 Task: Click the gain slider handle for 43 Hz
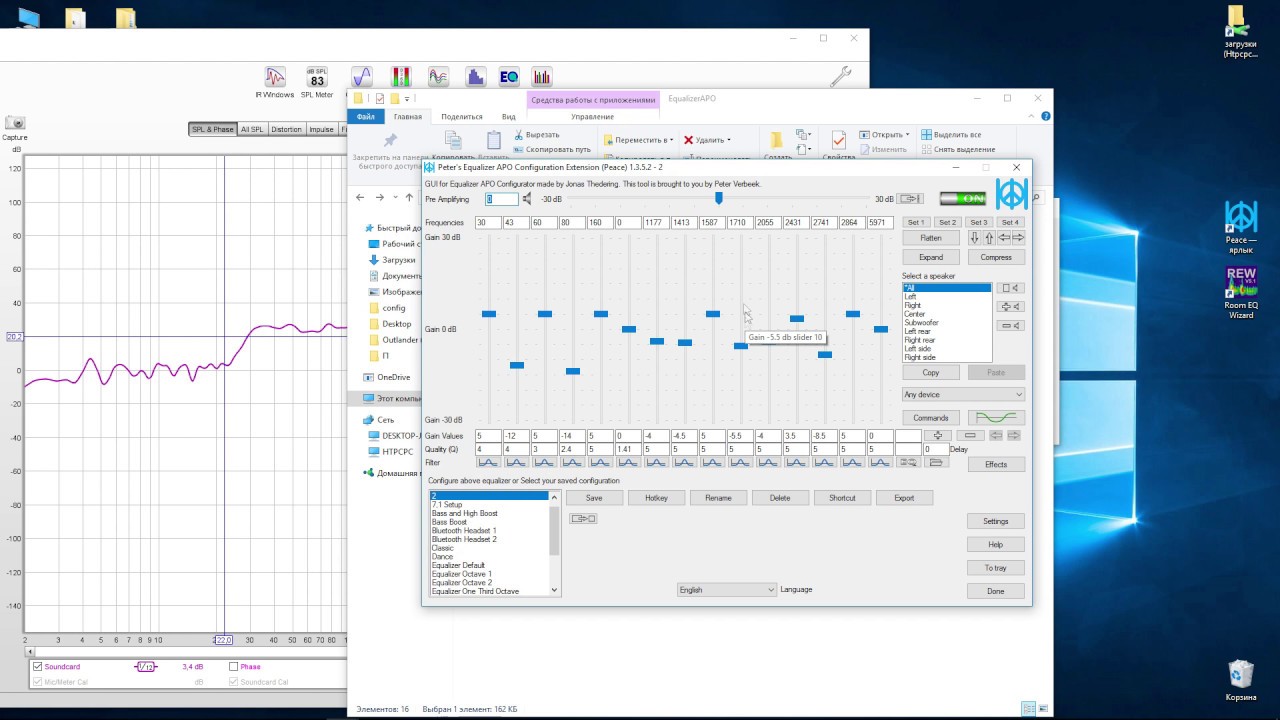coord(516,365)
